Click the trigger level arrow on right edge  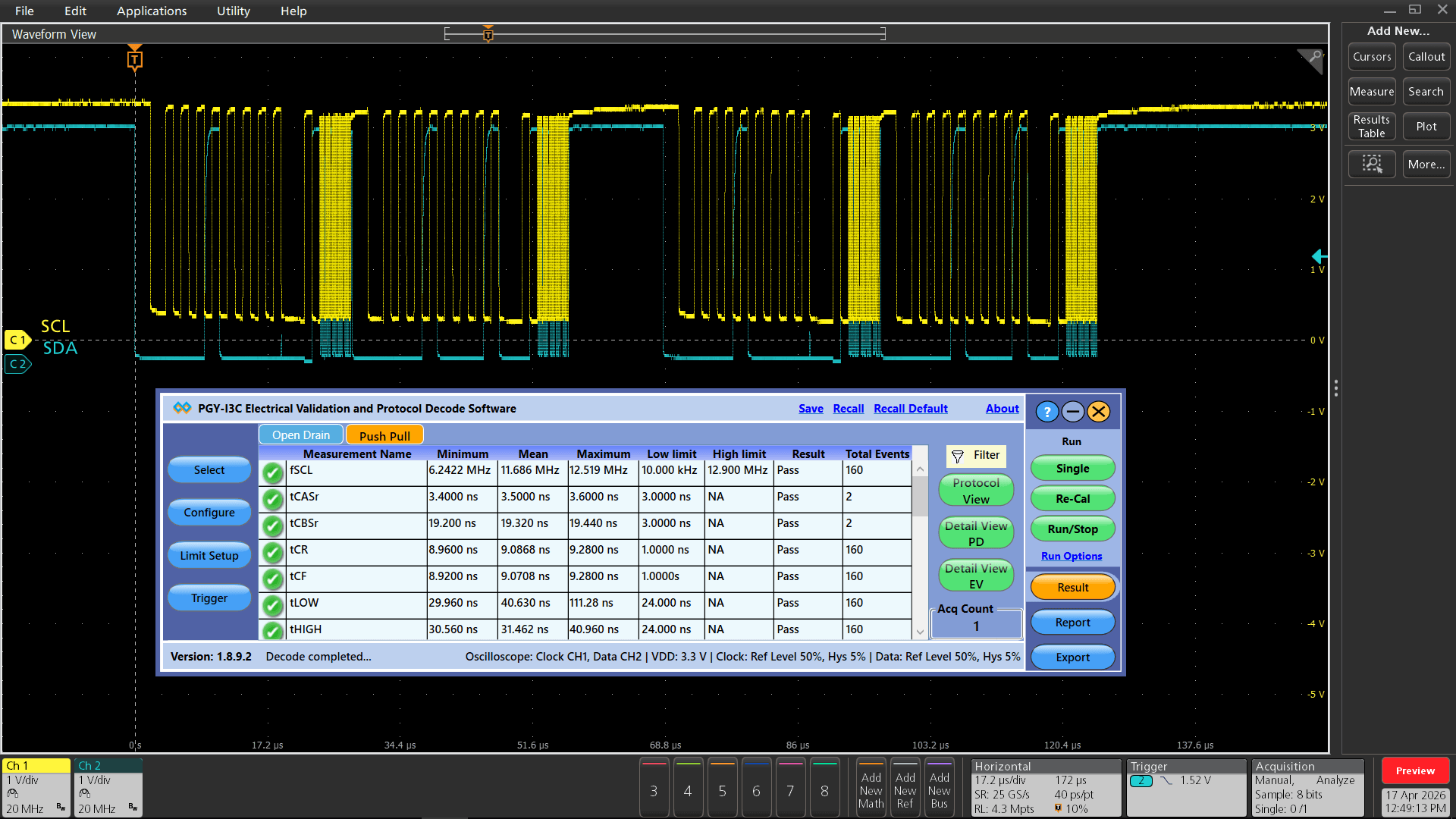coord(1319,256)
